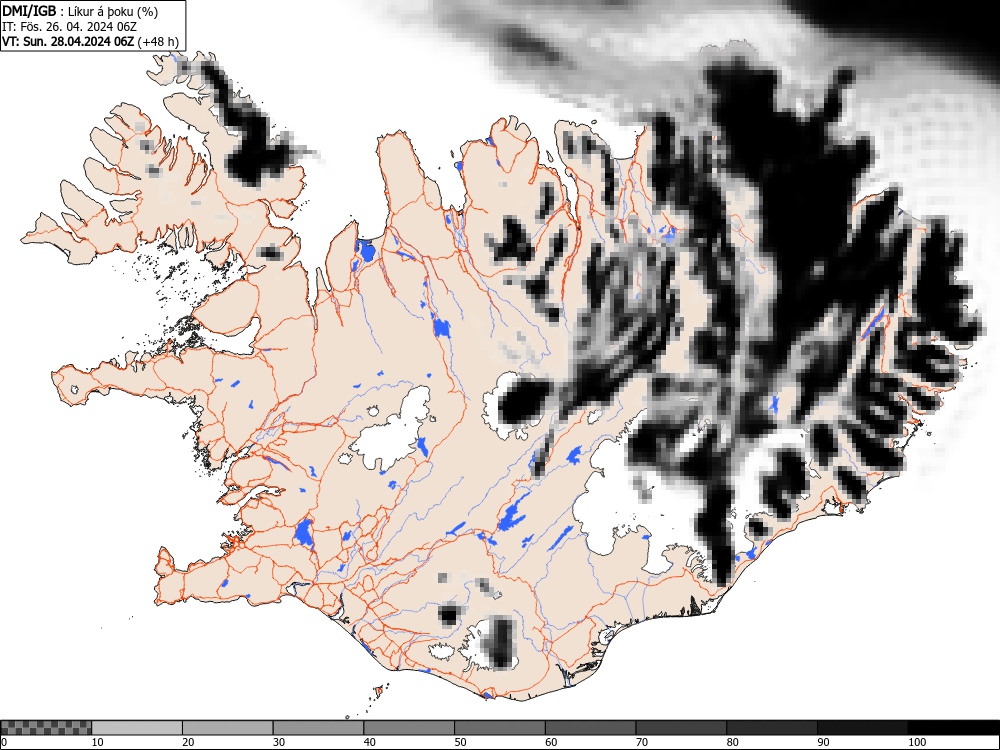Click the "100" legend tick label
The image size is (1000, 750).
click(916, 742)
